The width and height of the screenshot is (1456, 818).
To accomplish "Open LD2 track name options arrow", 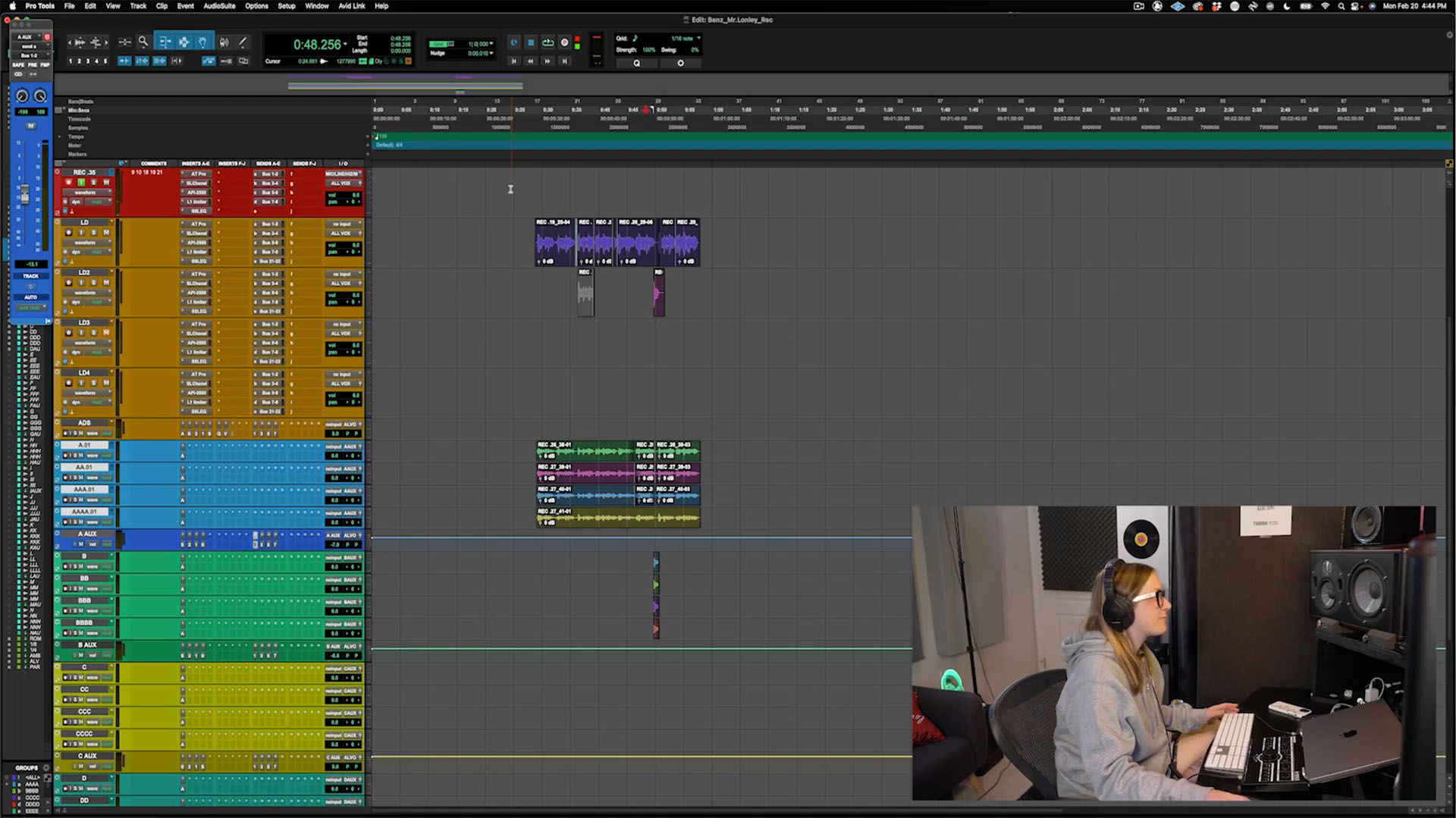I will click(x=111, y=272).
